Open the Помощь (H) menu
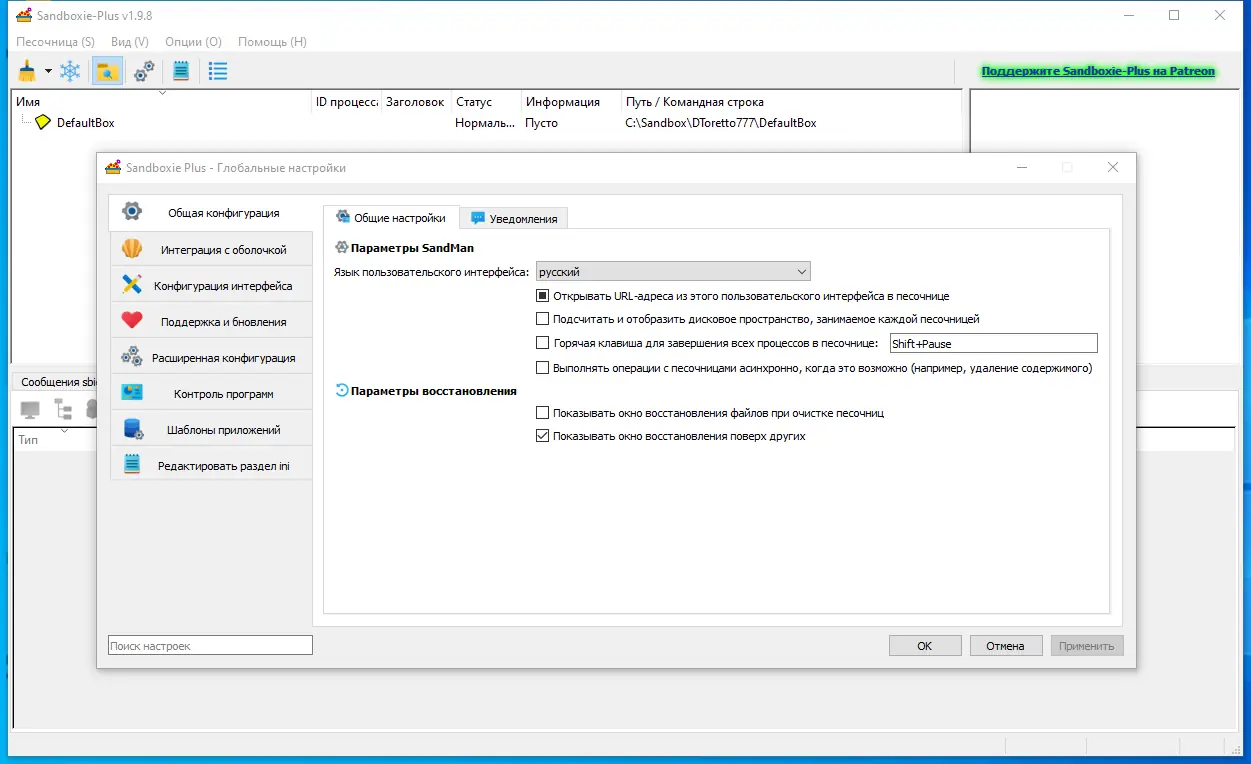This screenshot has width=1251, height=764. [272, 42]
